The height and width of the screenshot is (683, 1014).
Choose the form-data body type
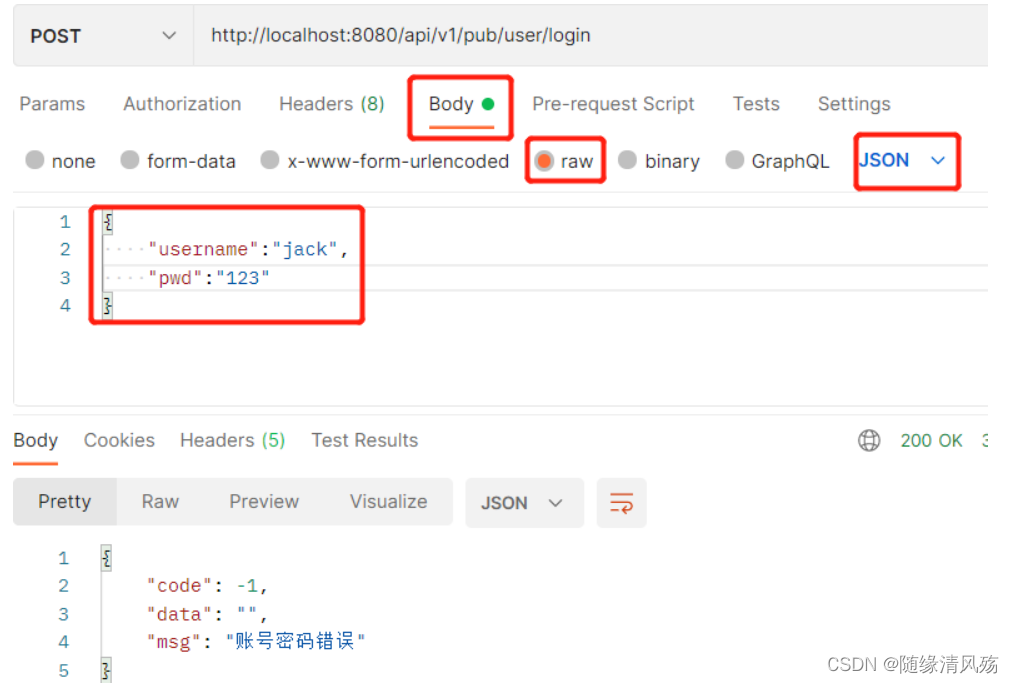[178, 160]
